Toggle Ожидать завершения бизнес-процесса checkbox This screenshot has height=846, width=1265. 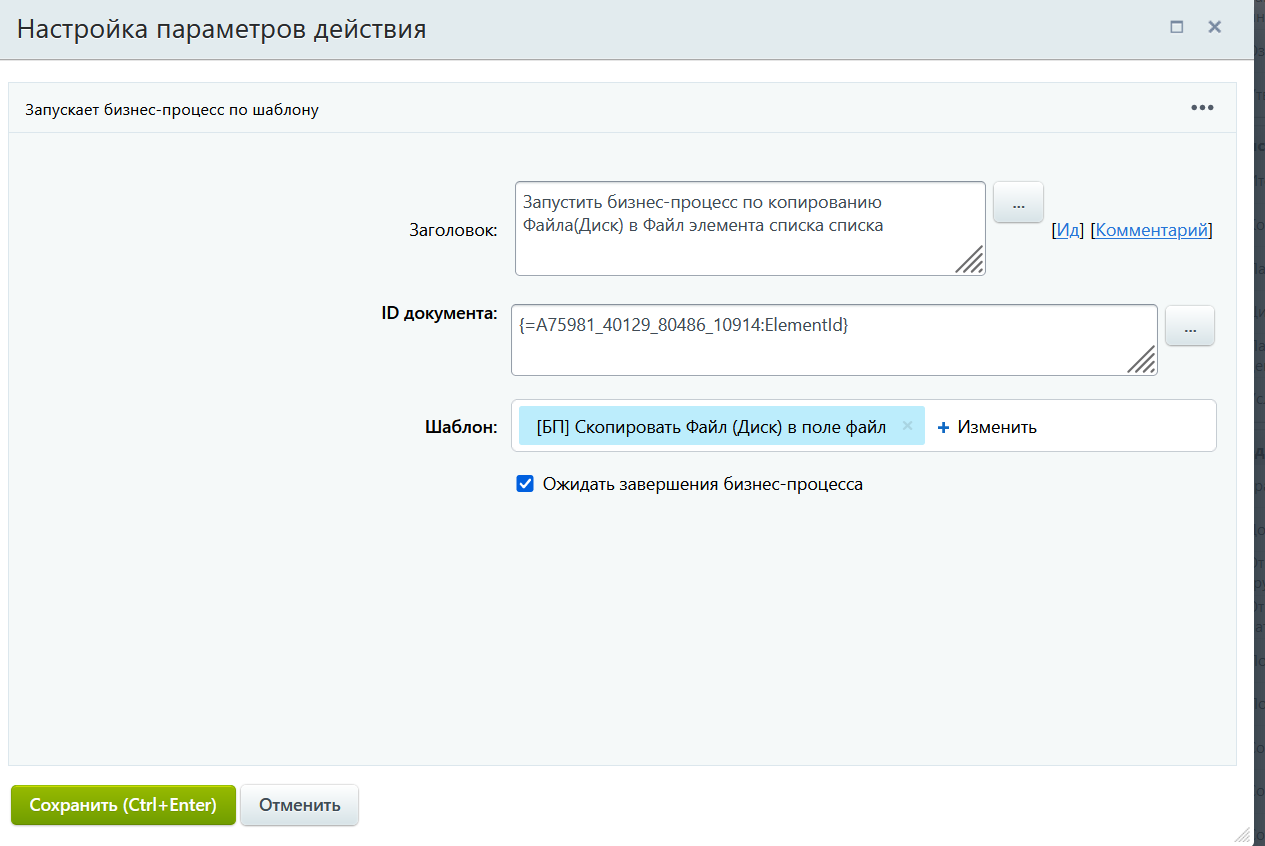(x=525, y=484)
